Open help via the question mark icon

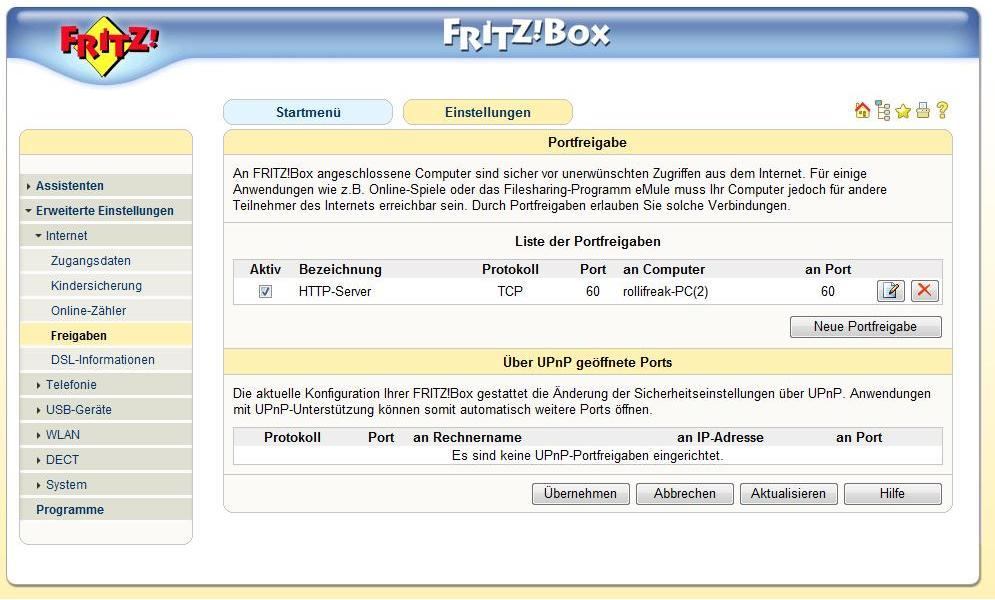click(942, 110)
